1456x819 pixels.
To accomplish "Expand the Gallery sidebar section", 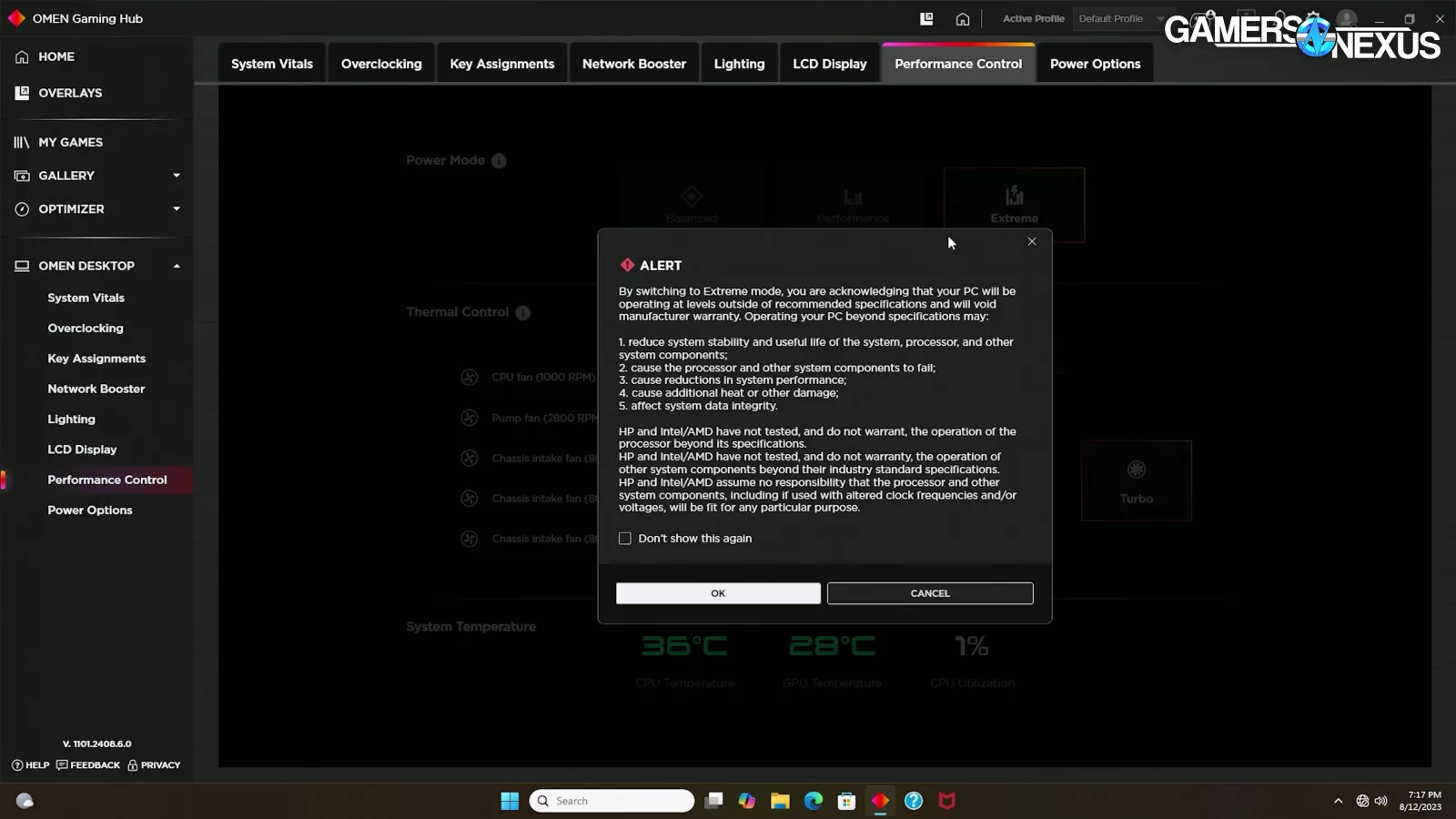I will [x=177, y=176].
